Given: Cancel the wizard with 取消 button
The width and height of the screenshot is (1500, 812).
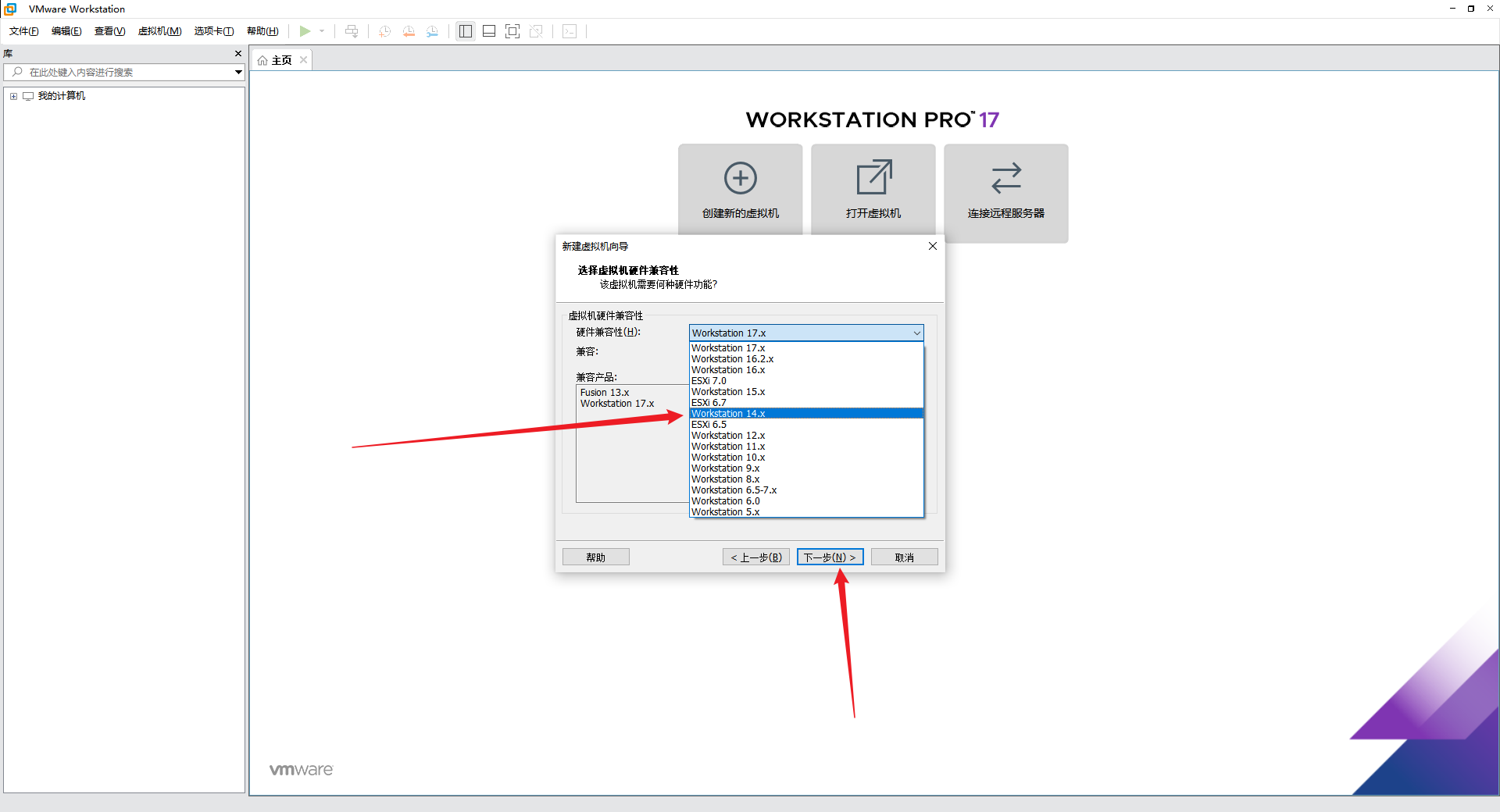Looking at the screenshot, I should (x=905, y=557).
